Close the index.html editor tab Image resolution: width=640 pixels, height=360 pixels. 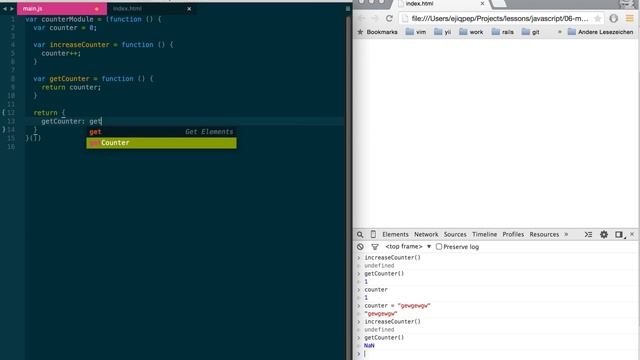click(189, 9)
